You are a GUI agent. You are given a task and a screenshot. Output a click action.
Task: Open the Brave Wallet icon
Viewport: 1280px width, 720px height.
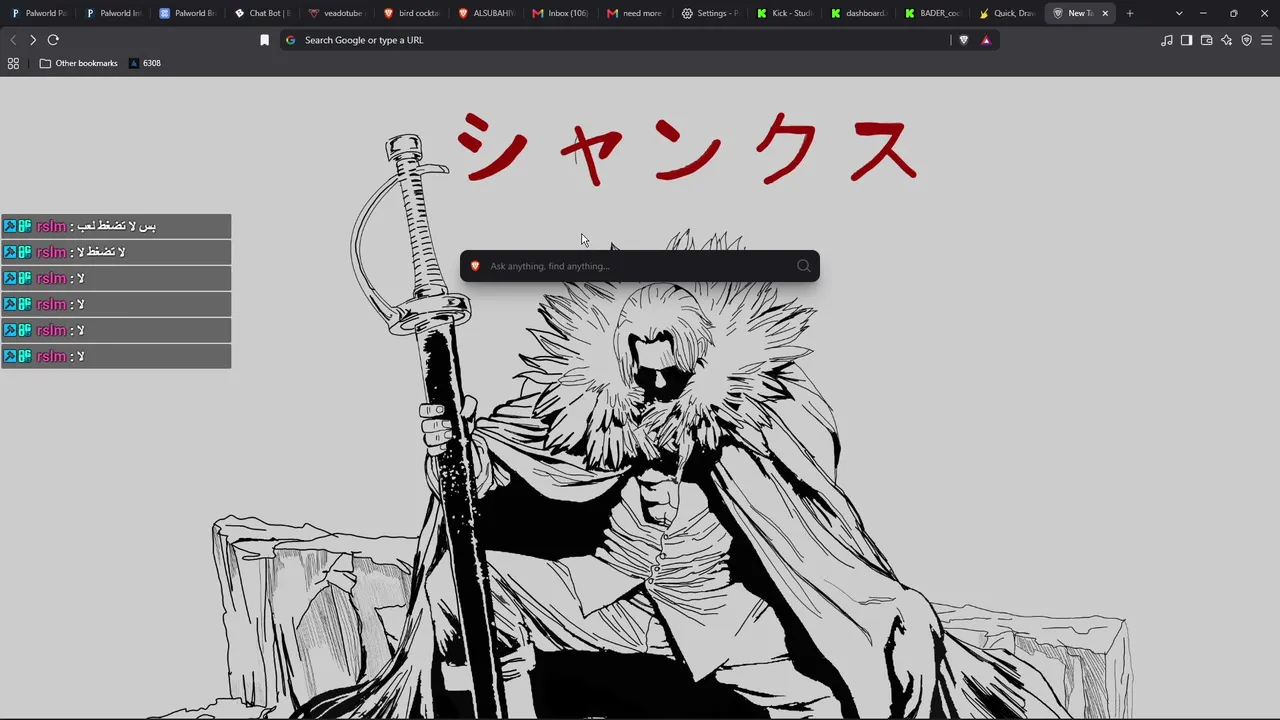point(1207,40)
